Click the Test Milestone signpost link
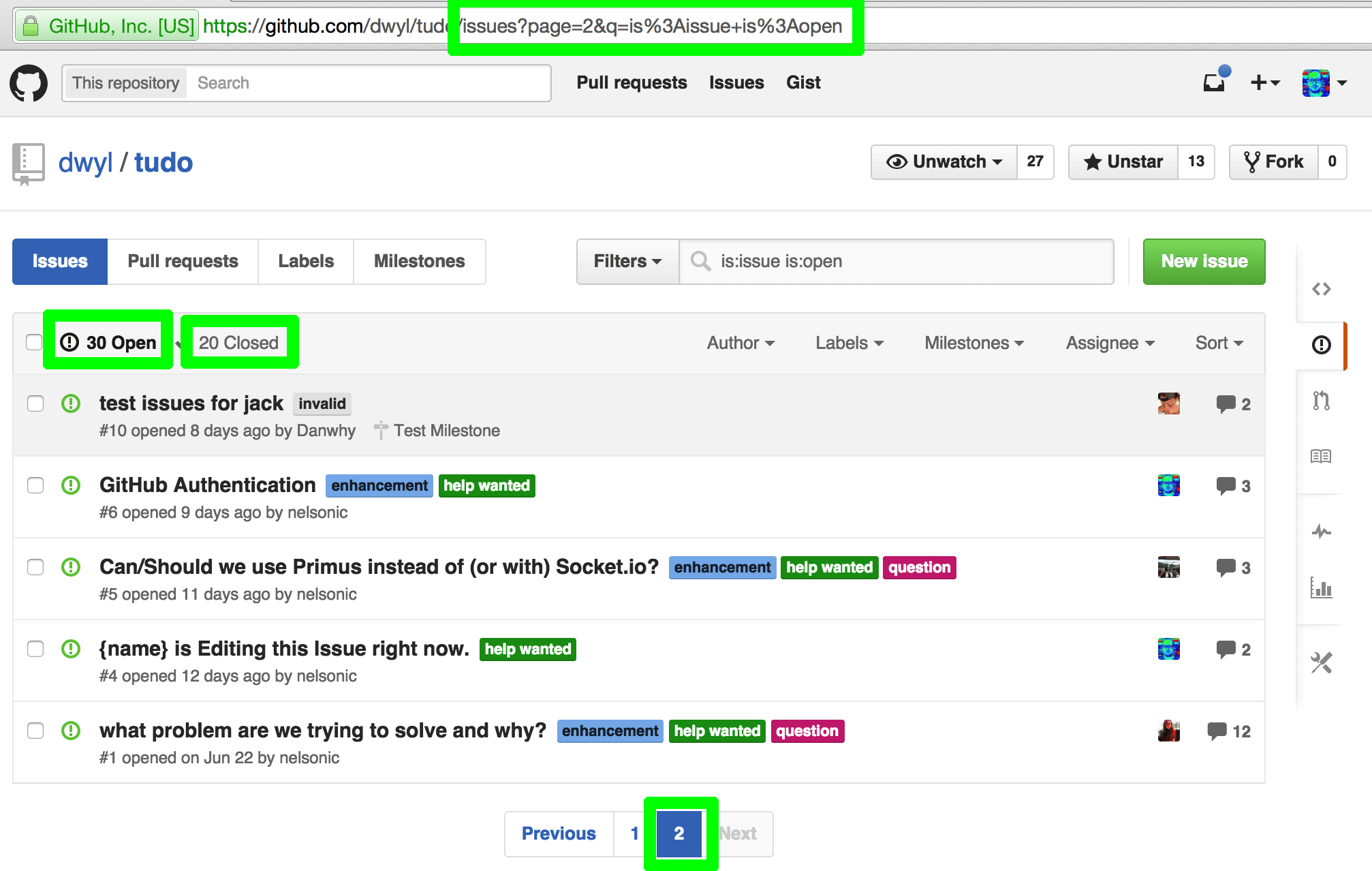 [437, 431]
